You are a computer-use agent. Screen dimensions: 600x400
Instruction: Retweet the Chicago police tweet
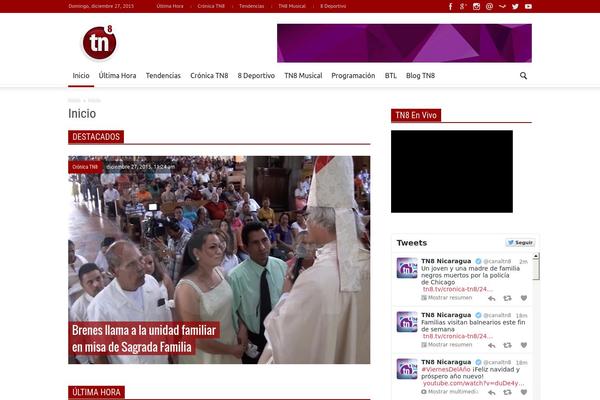507,298
